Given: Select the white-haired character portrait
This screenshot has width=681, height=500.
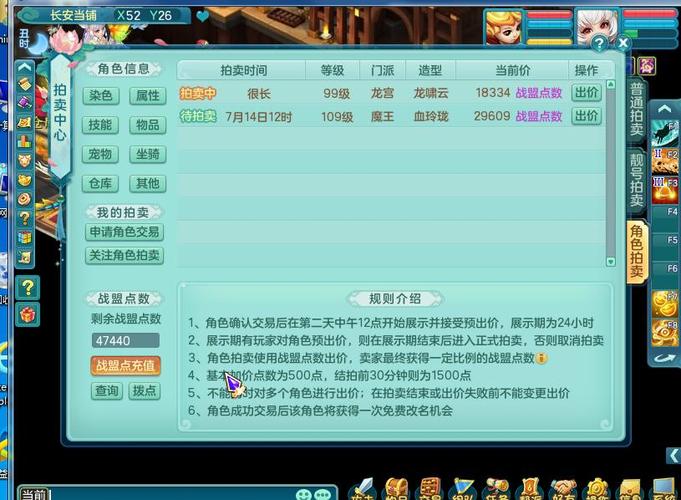Looking at the screenshot, I should coord(597,26).
